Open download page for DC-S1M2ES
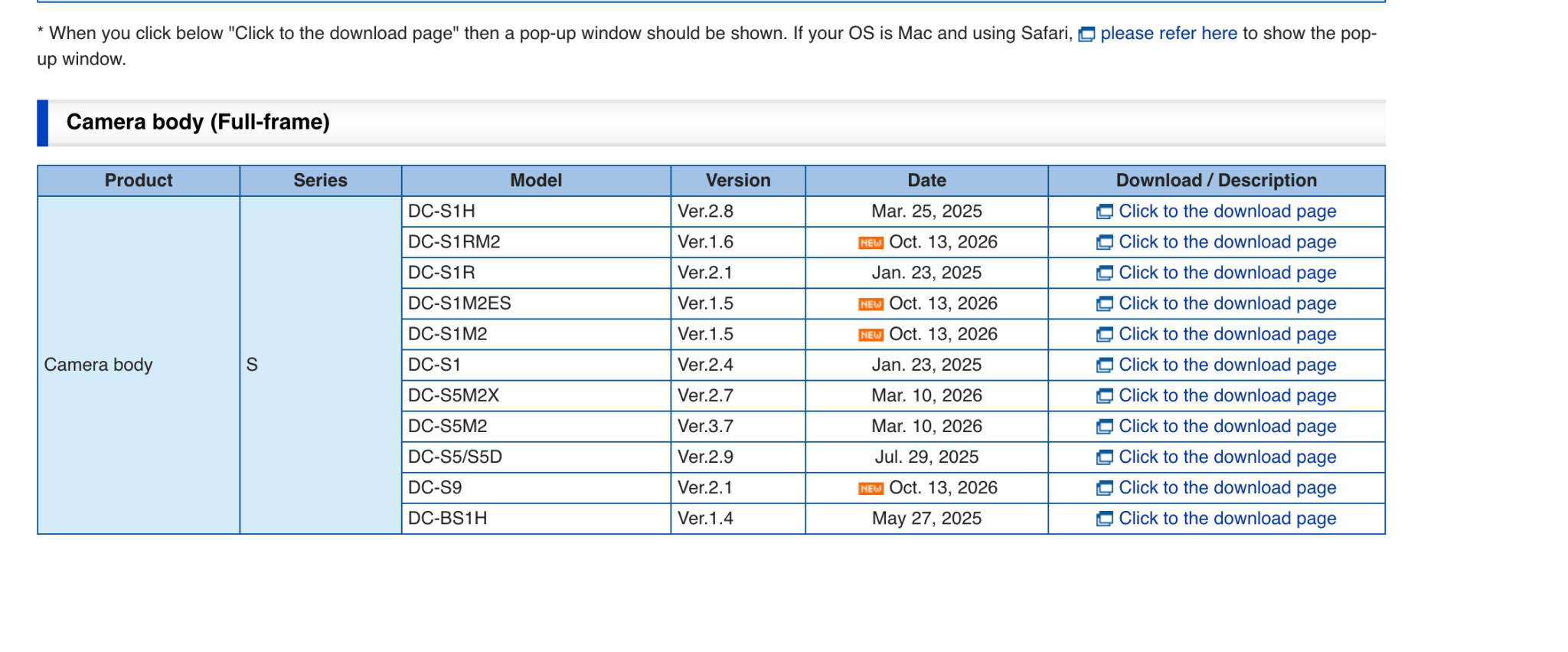 (x=1227, y=303)
